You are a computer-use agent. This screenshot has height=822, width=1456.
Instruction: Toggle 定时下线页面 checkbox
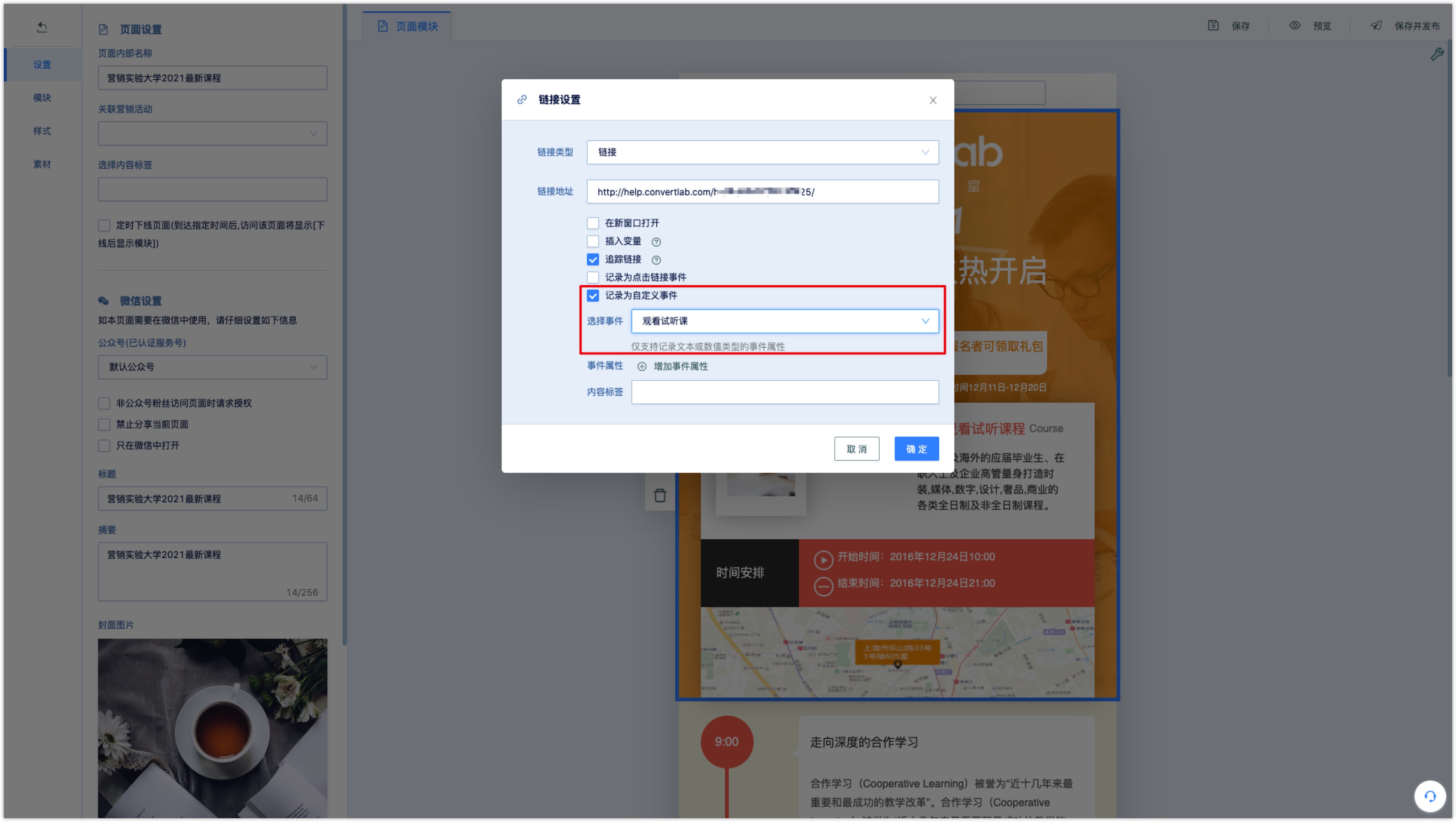104,225
